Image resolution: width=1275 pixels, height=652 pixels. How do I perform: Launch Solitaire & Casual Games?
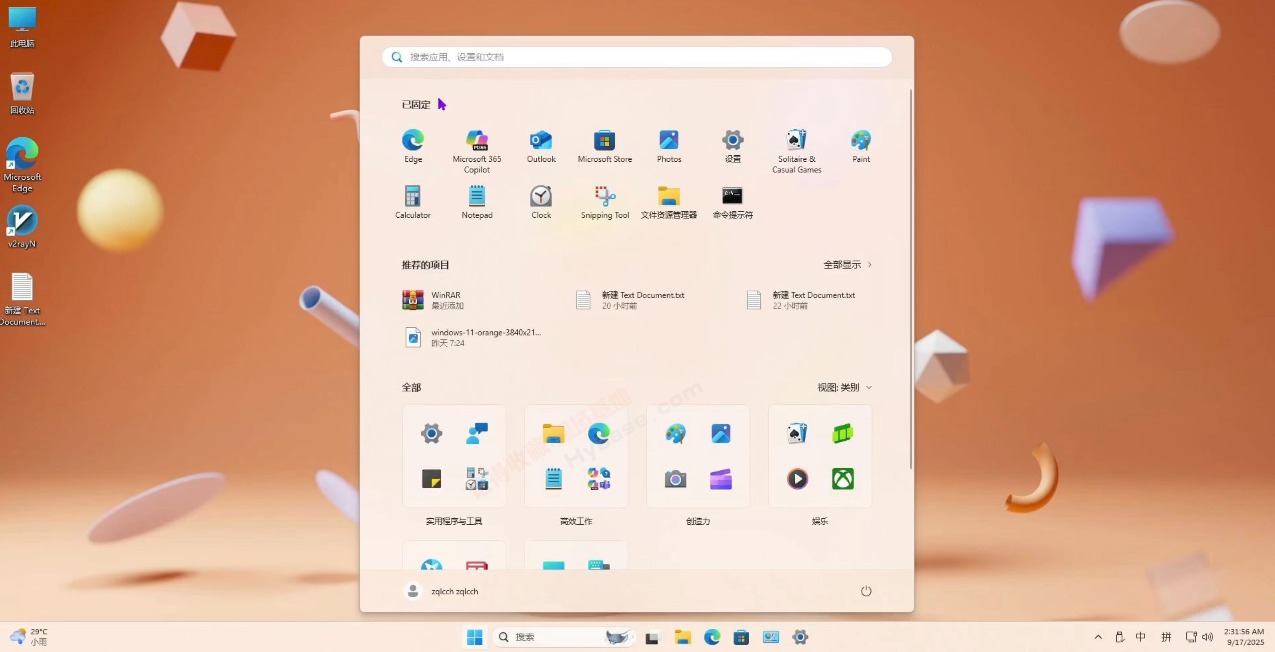tap(796, 141)
